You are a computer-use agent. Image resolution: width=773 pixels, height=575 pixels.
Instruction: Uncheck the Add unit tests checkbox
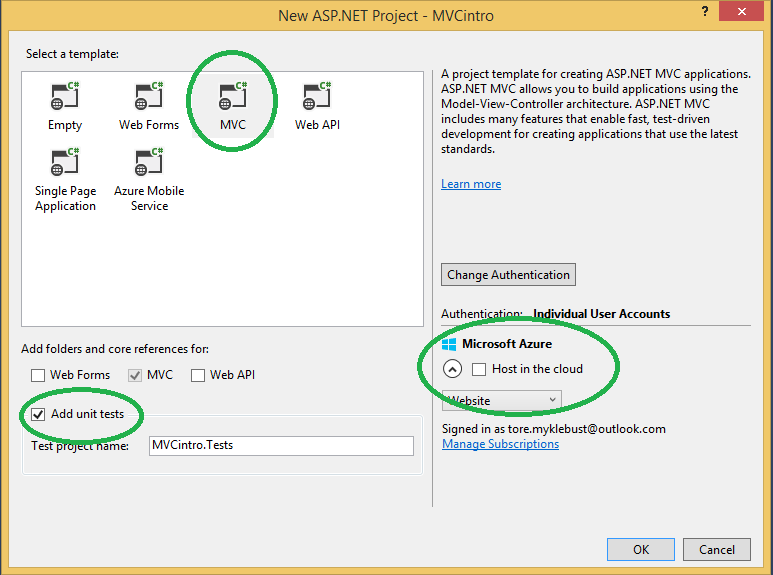click(38, 414)
